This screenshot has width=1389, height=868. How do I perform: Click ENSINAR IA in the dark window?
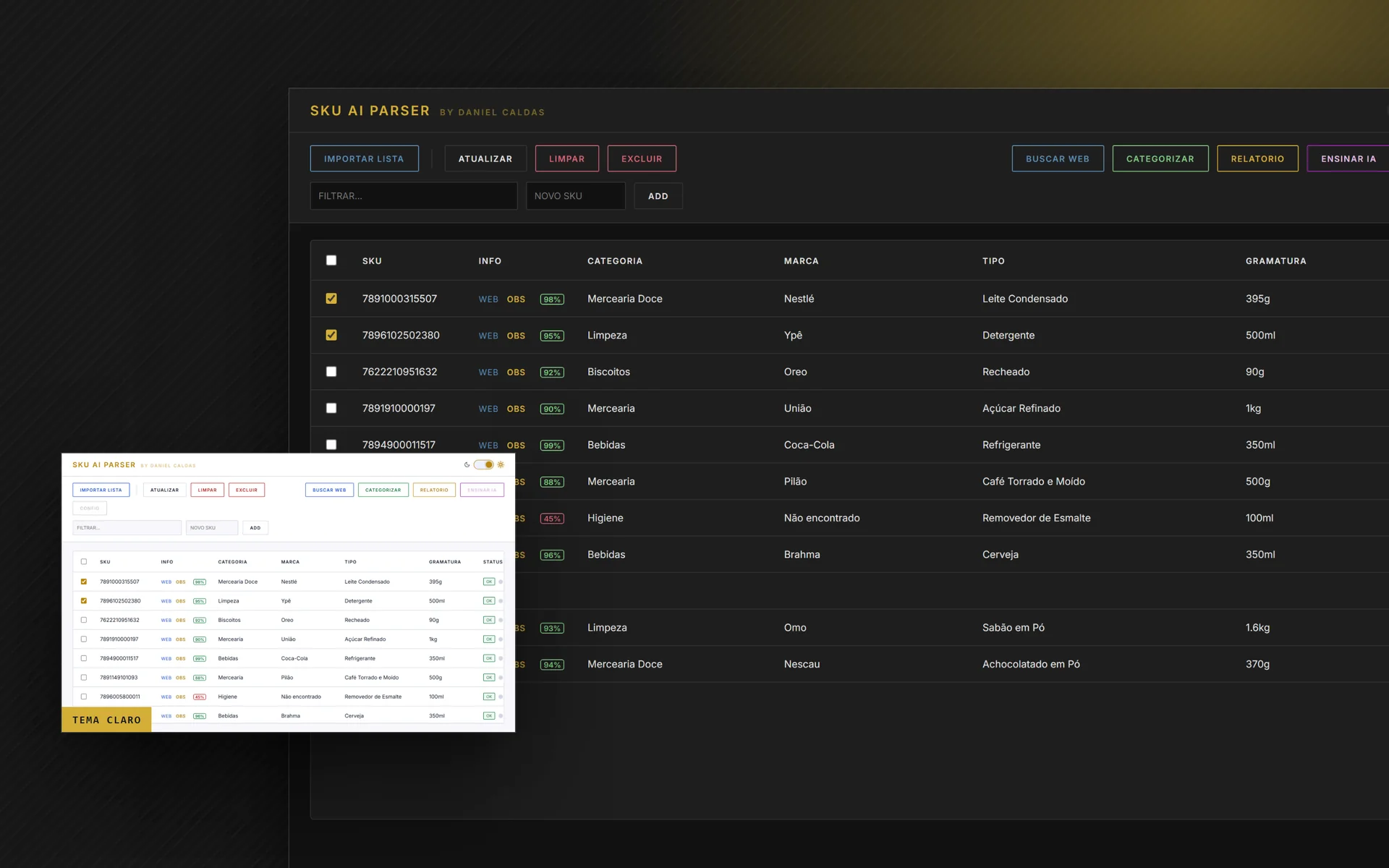(1348, 158)
